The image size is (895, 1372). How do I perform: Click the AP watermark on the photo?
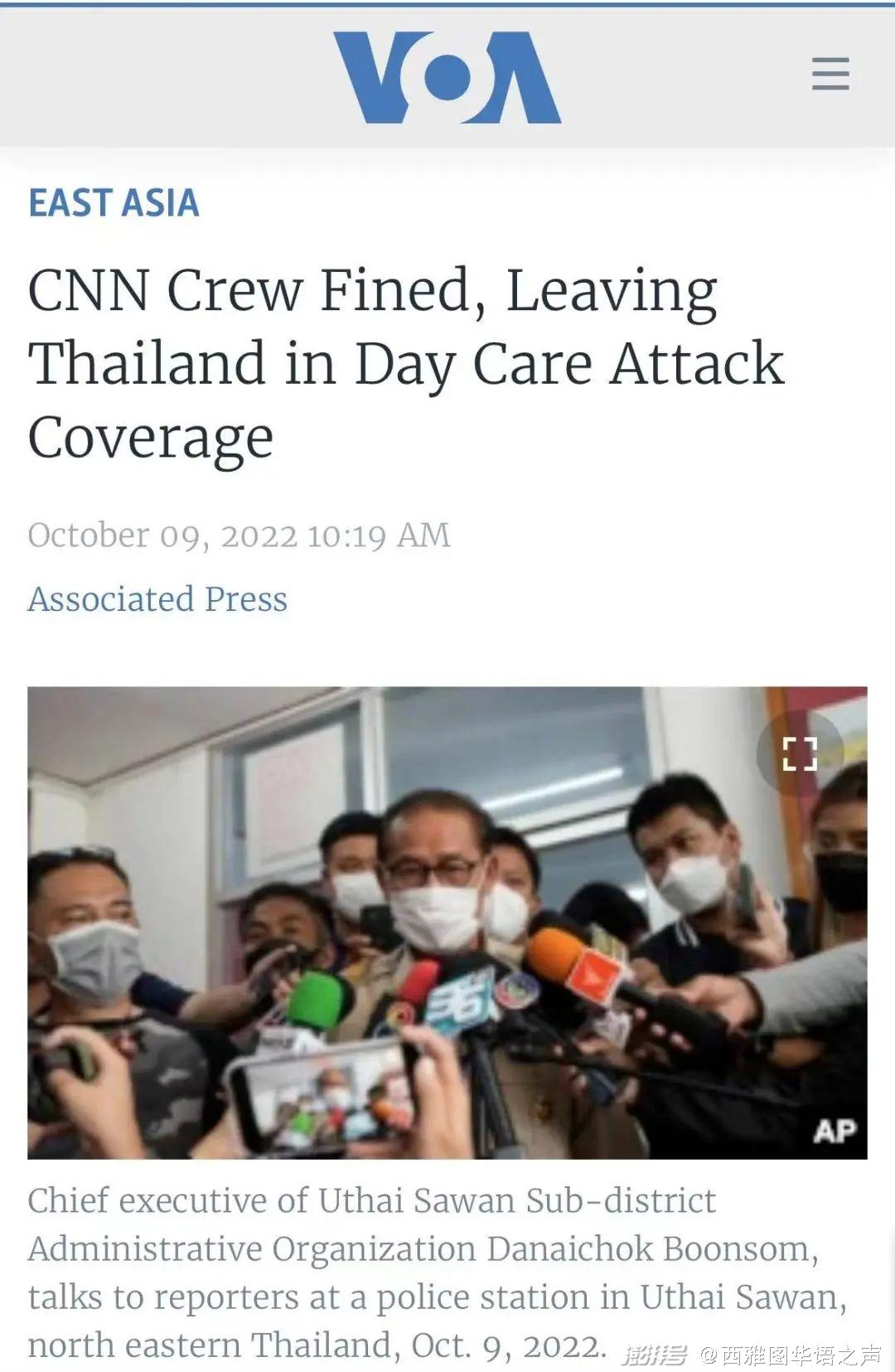click(835, 1131)
